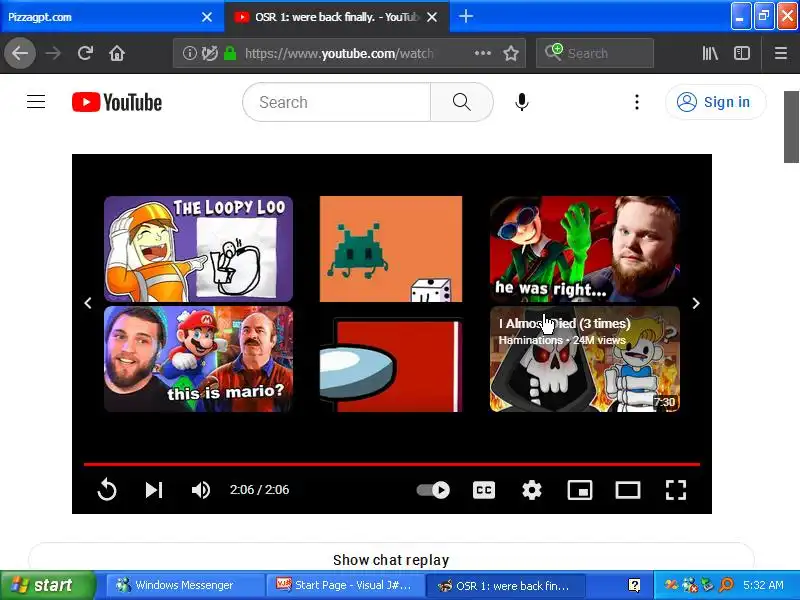Enter fullscreen mode
The height and width of the screenshot is (600, 800).
click(676, 490)
